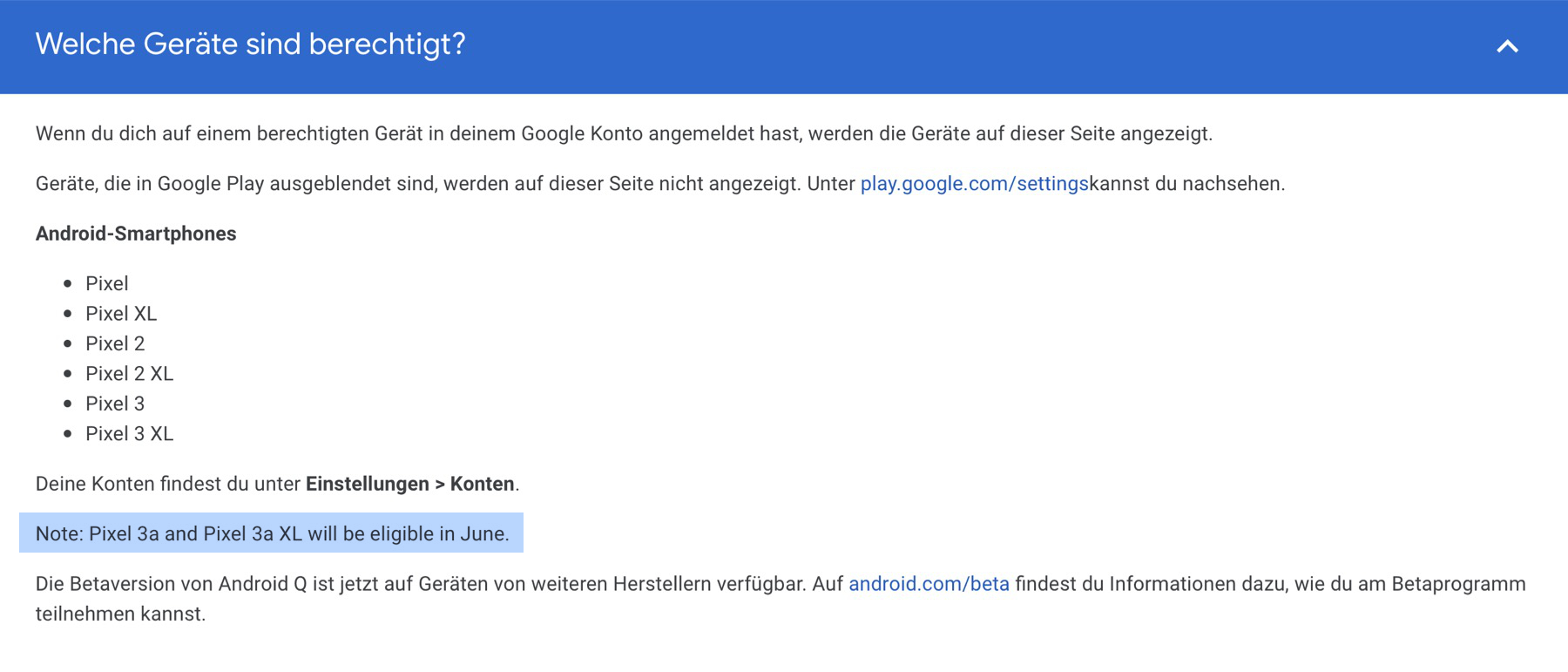Click "kannst du nachsehen." after the settings link
Image resolution: width=1568 pixels, height=672 pixels.
1187,184
